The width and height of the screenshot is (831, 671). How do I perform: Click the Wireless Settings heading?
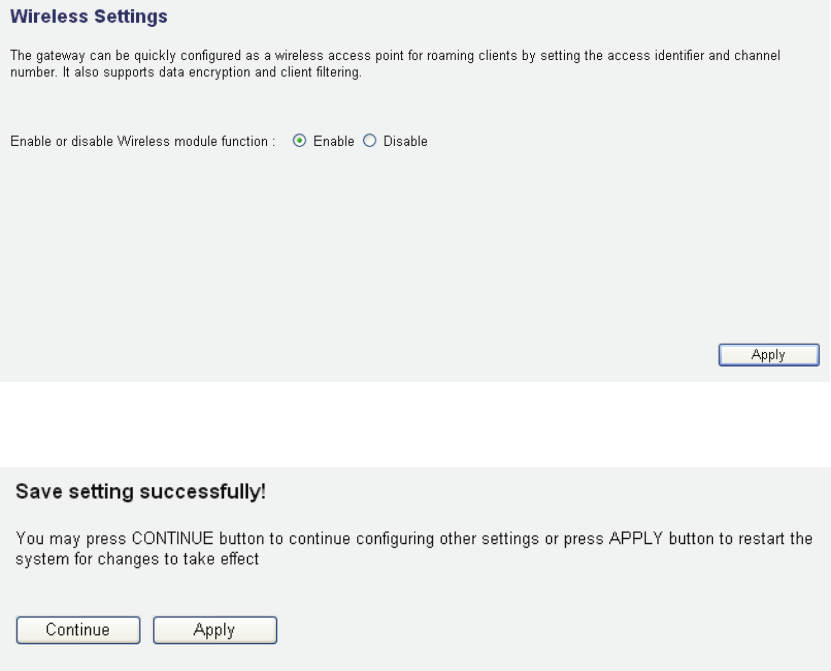[88, 17]
